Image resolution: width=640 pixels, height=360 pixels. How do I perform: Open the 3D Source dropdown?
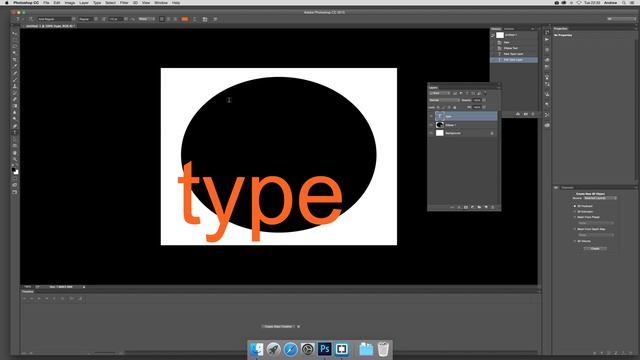[x=600, y=198]
